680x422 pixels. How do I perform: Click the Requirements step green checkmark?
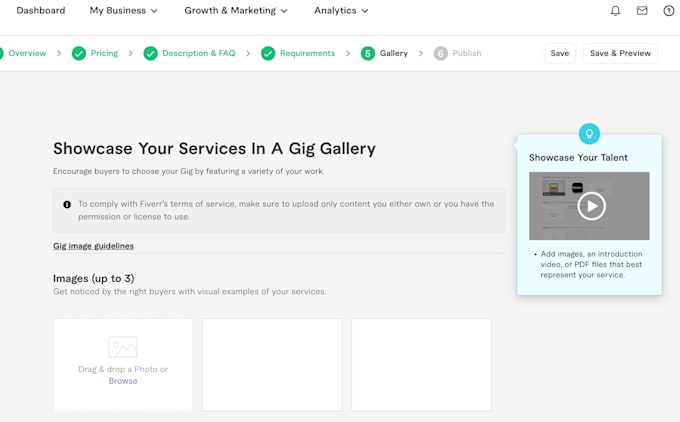pyautogui.click(x=268, y=53)
